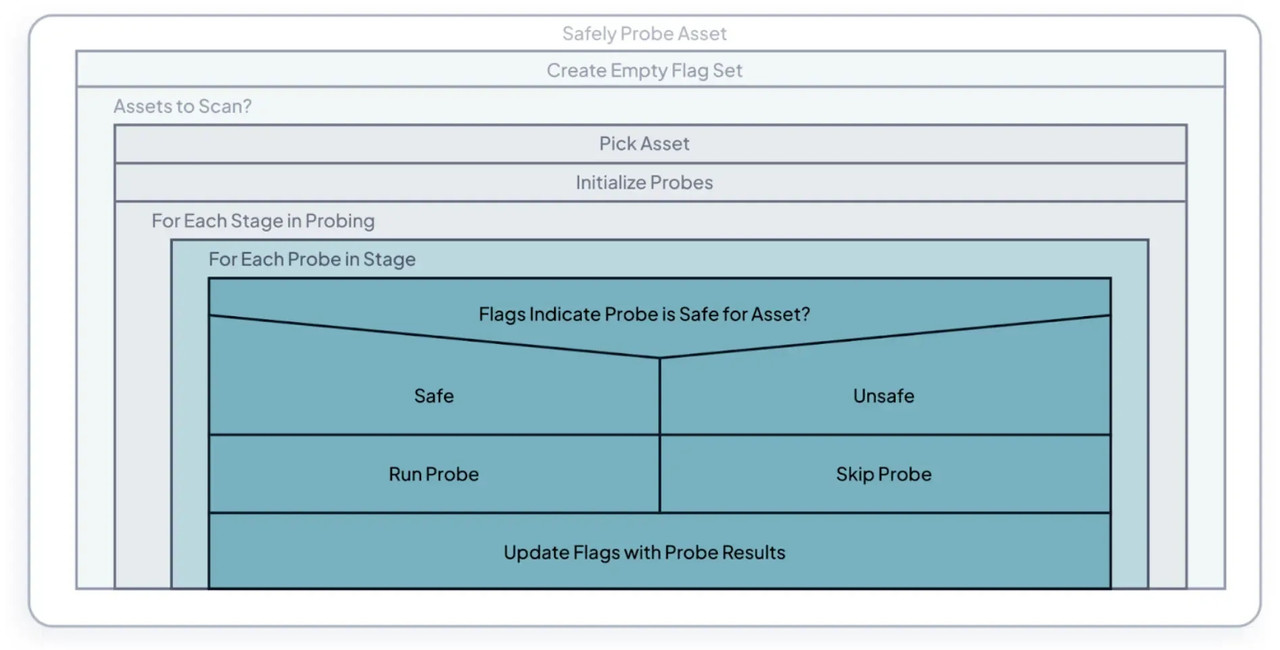Screen dimensions: 1280x650
Task: Click the divider between Run Probe and Skip Probe
Action: (x=660, y=474)
